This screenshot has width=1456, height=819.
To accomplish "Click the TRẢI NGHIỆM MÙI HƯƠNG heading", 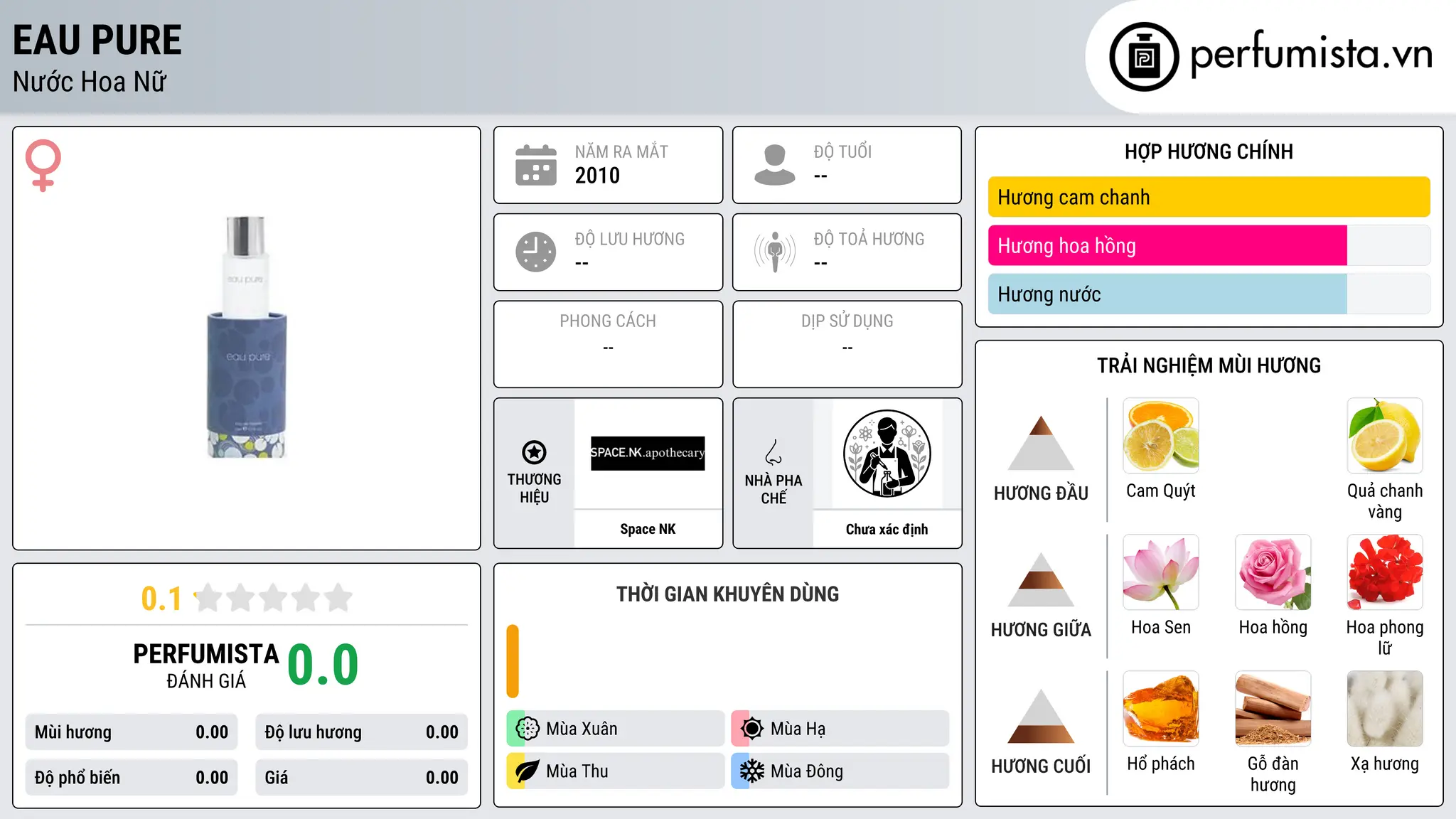I will 1209,365.
